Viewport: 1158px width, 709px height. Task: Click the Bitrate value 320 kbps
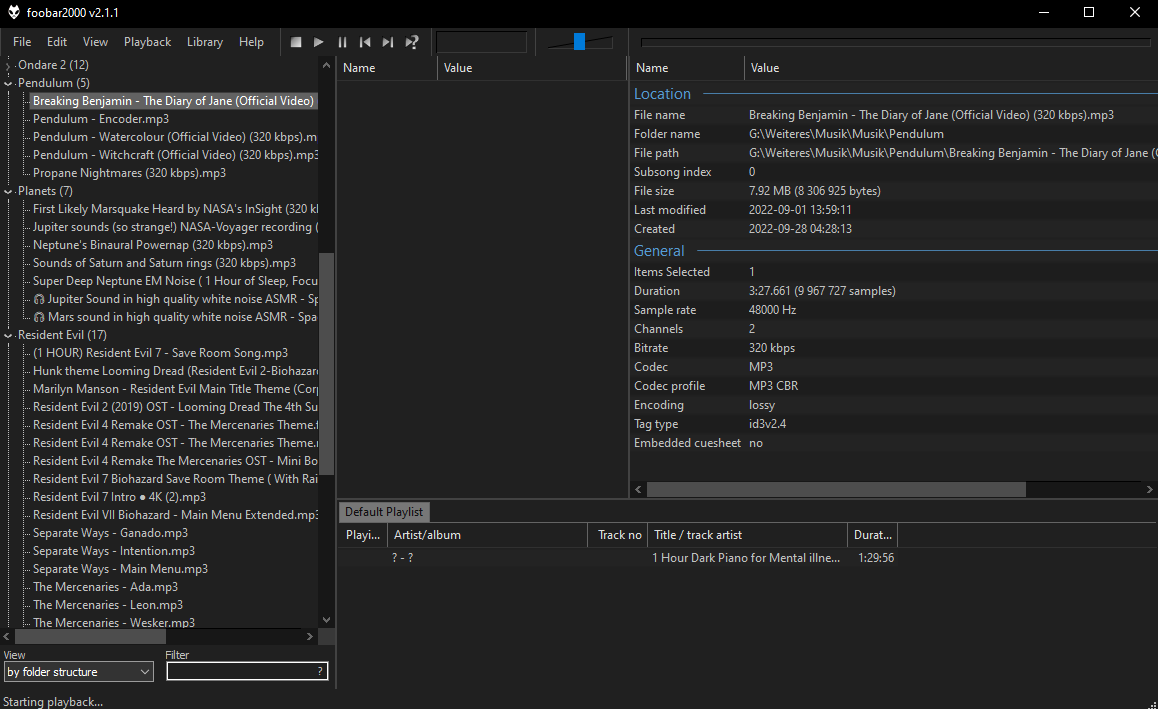click(772, 348)
